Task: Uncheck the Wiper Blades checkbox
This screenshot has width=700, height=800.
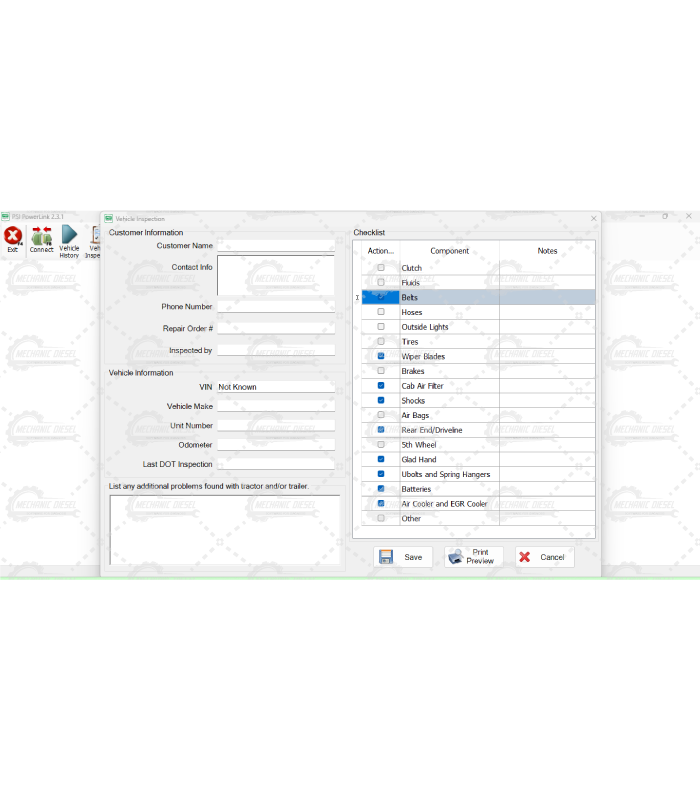Action: [x=381, y=356]
